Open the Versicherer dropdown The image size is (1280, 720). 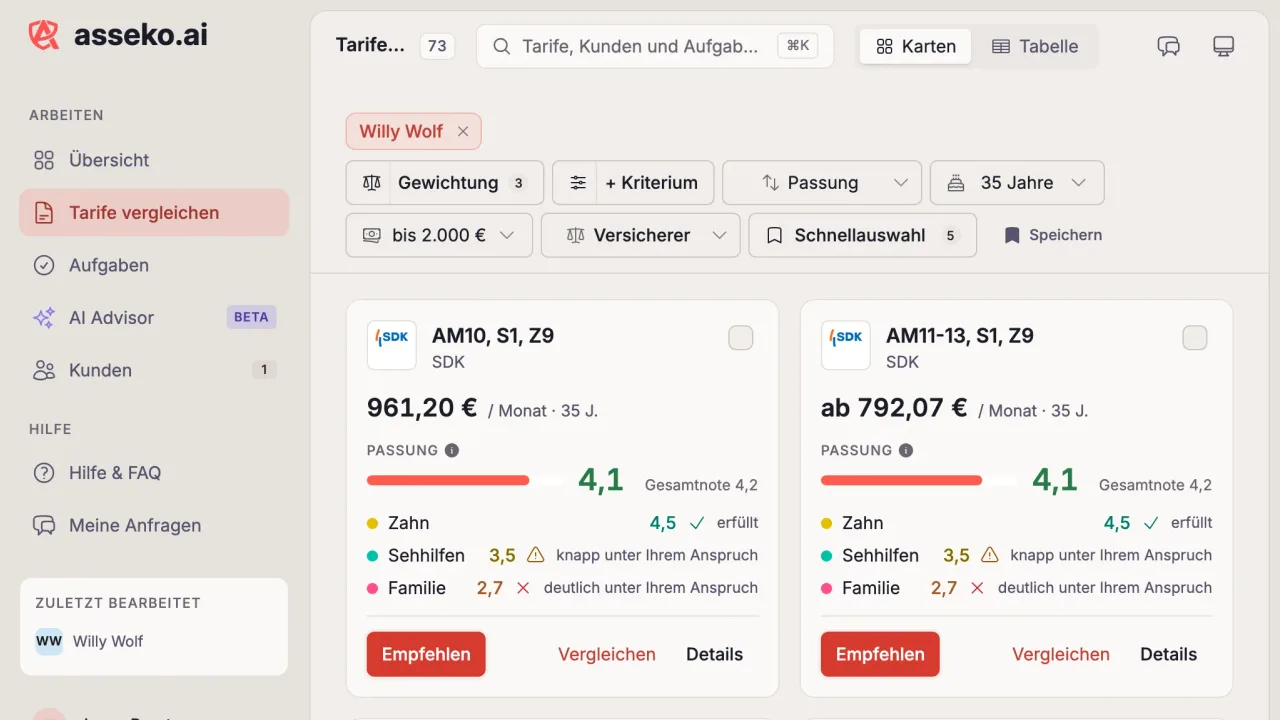point(641,235)
